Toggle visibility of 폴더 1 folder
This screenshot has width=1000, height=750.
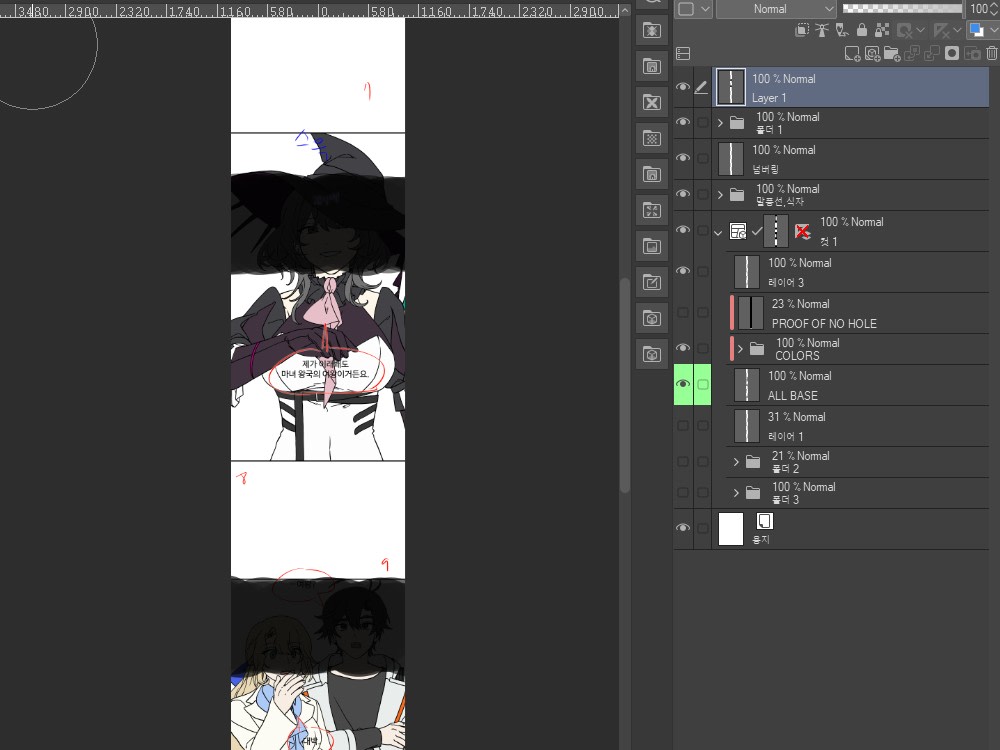(683, 122)
